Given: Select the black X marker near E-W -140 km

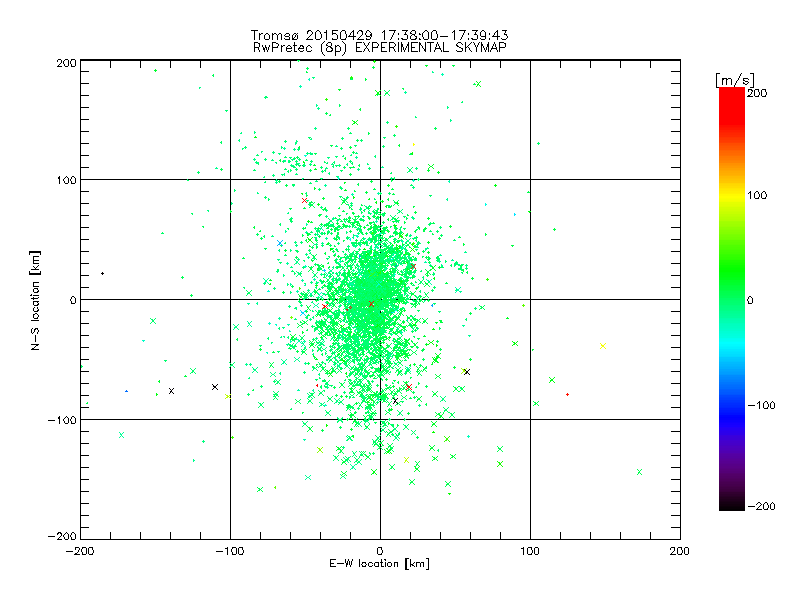Looking at the screenshot, I should coord(171,391).
